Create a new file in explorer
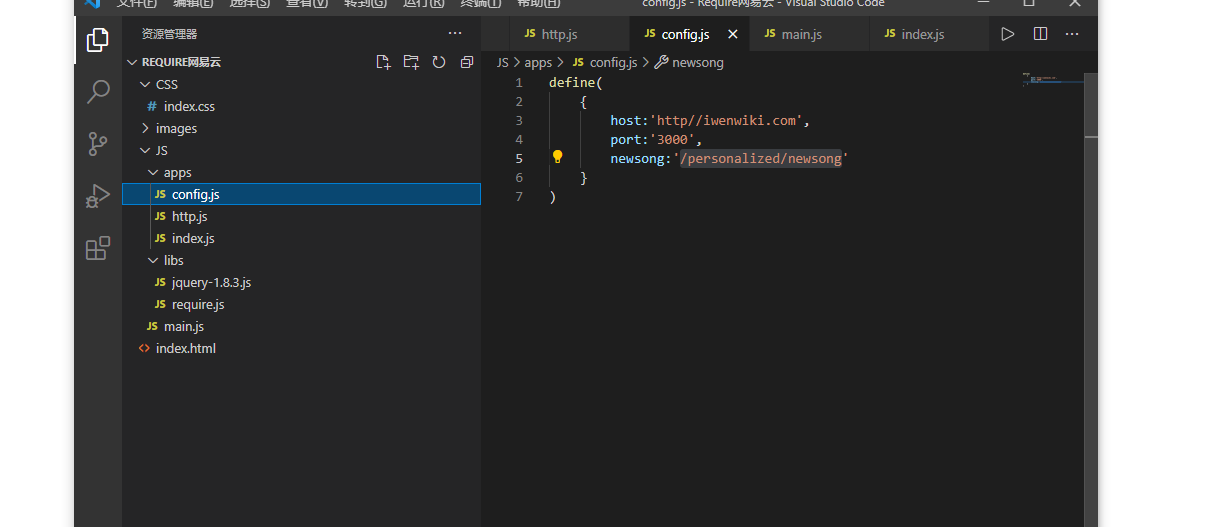 point(383,62)
